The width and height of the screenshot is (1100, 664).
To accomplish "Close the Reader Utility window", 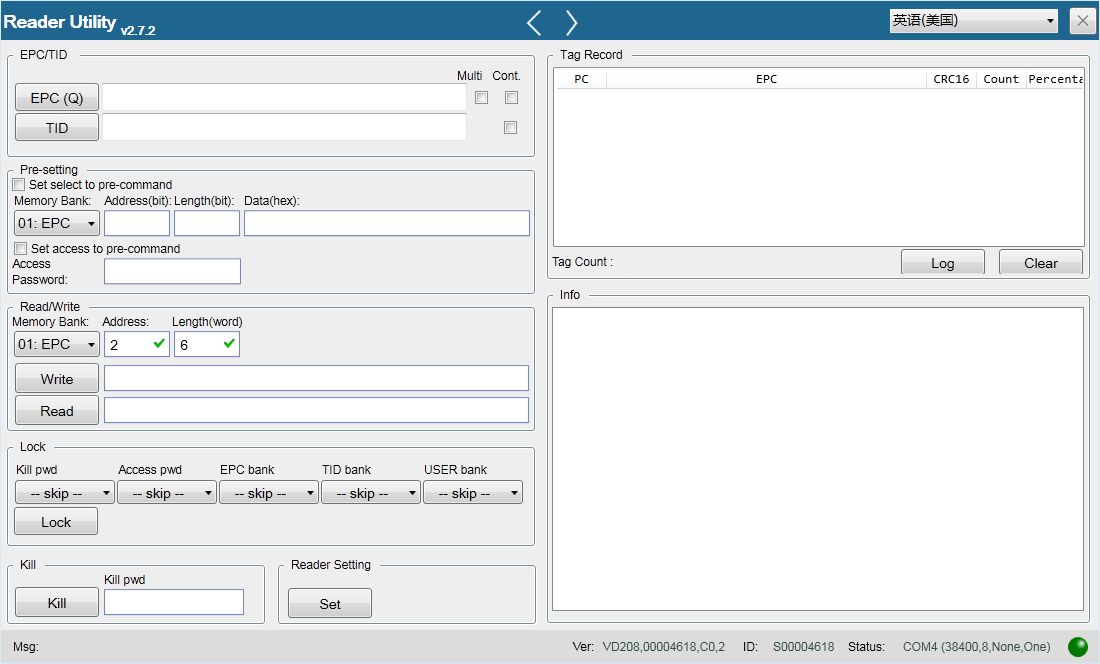I will click(x=1082, y=21).
